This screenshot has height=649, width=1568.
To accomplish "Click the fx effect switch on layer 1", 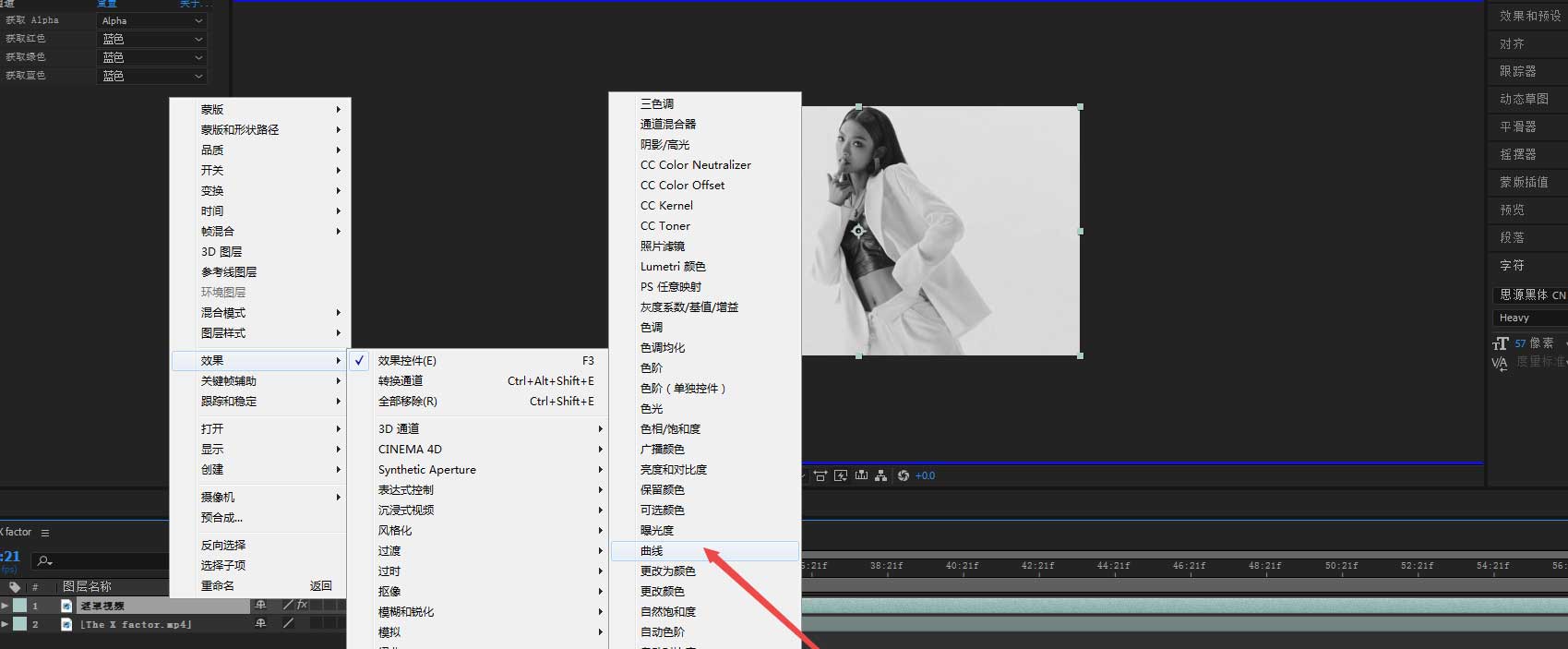I will [302, 606].
